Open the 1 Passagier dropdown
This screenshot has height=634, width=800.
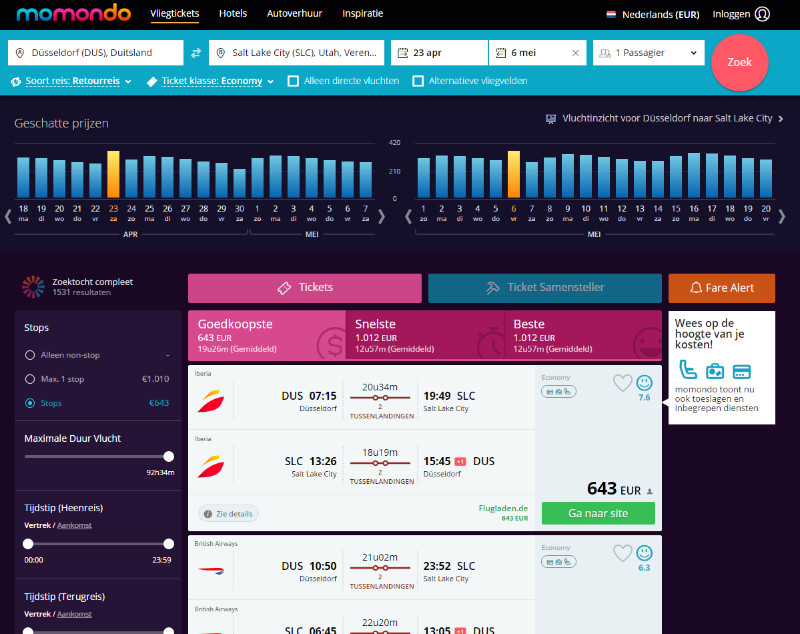[648, 53]
